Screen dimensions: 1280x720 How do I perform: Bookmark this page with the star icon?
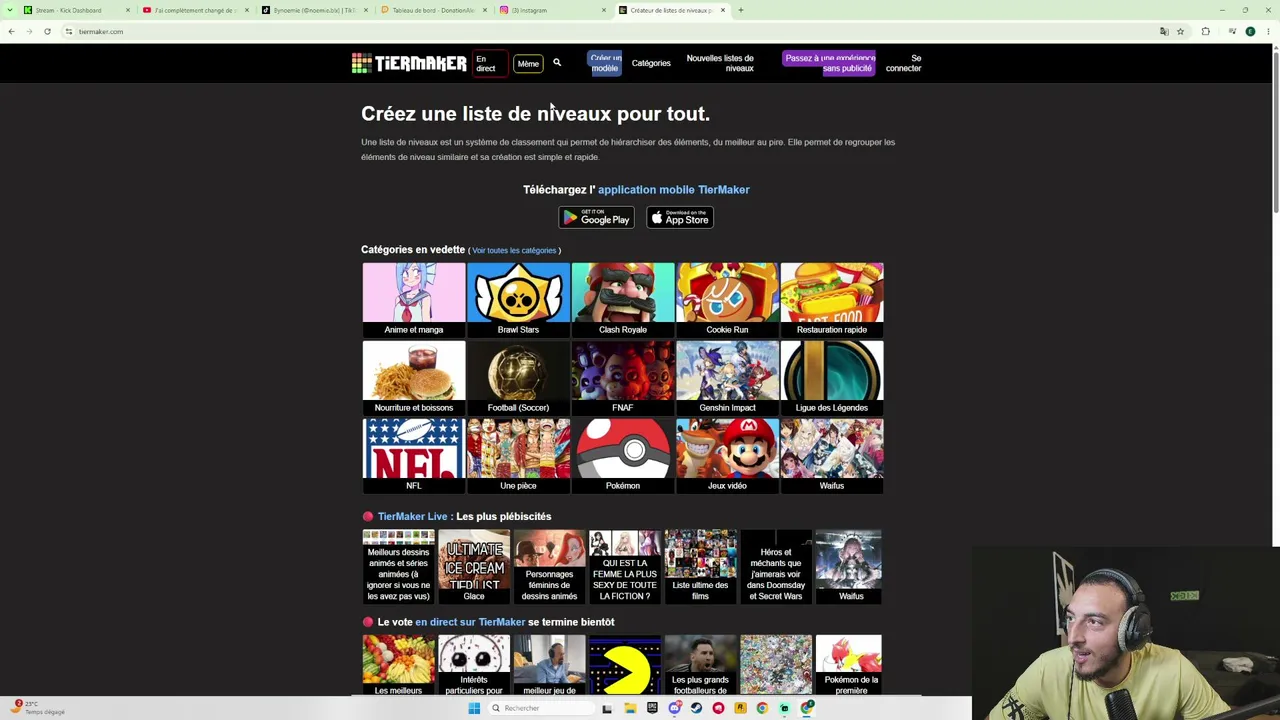pyautogui.click(x=1180, y=31)
